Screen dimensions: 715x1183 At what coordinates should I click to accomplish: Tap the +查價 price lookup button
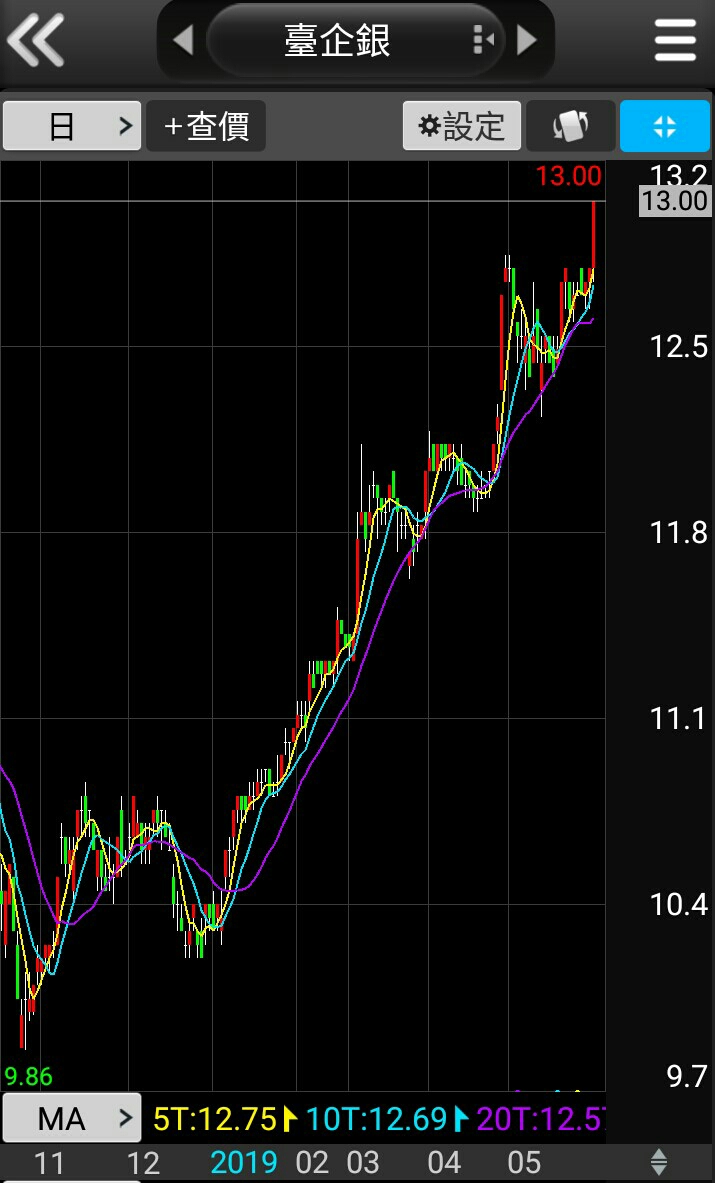[206, 126]
